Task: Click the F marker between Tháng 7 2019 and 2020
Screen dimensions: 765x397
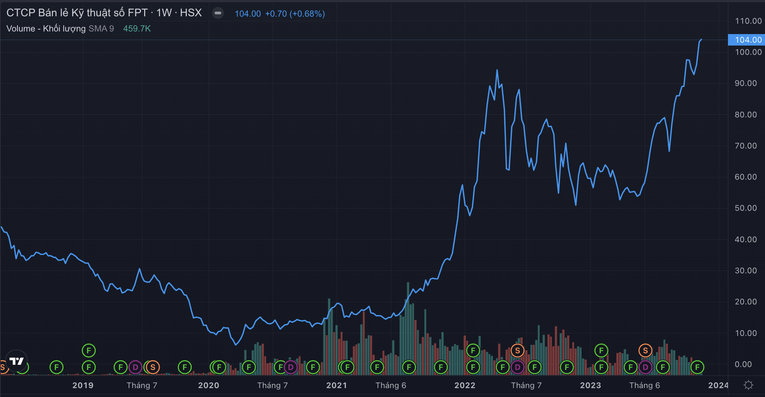Action: coord(184,367)
